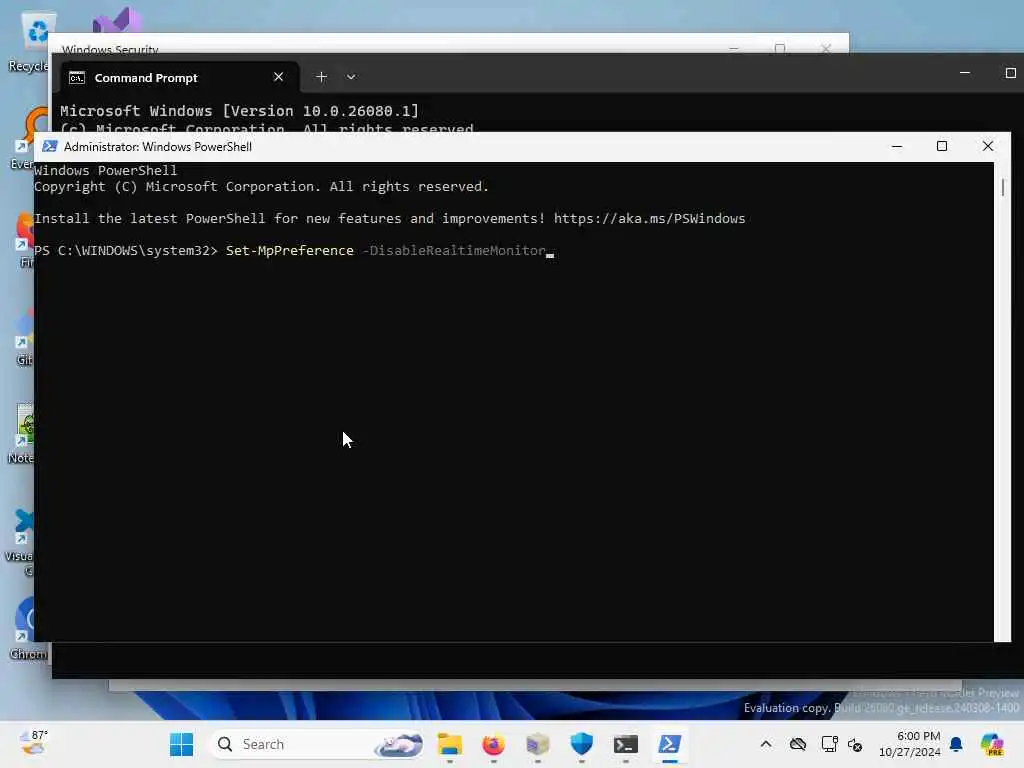
Task: Click the cloud sync tray icon
Action: click(797, 744)
